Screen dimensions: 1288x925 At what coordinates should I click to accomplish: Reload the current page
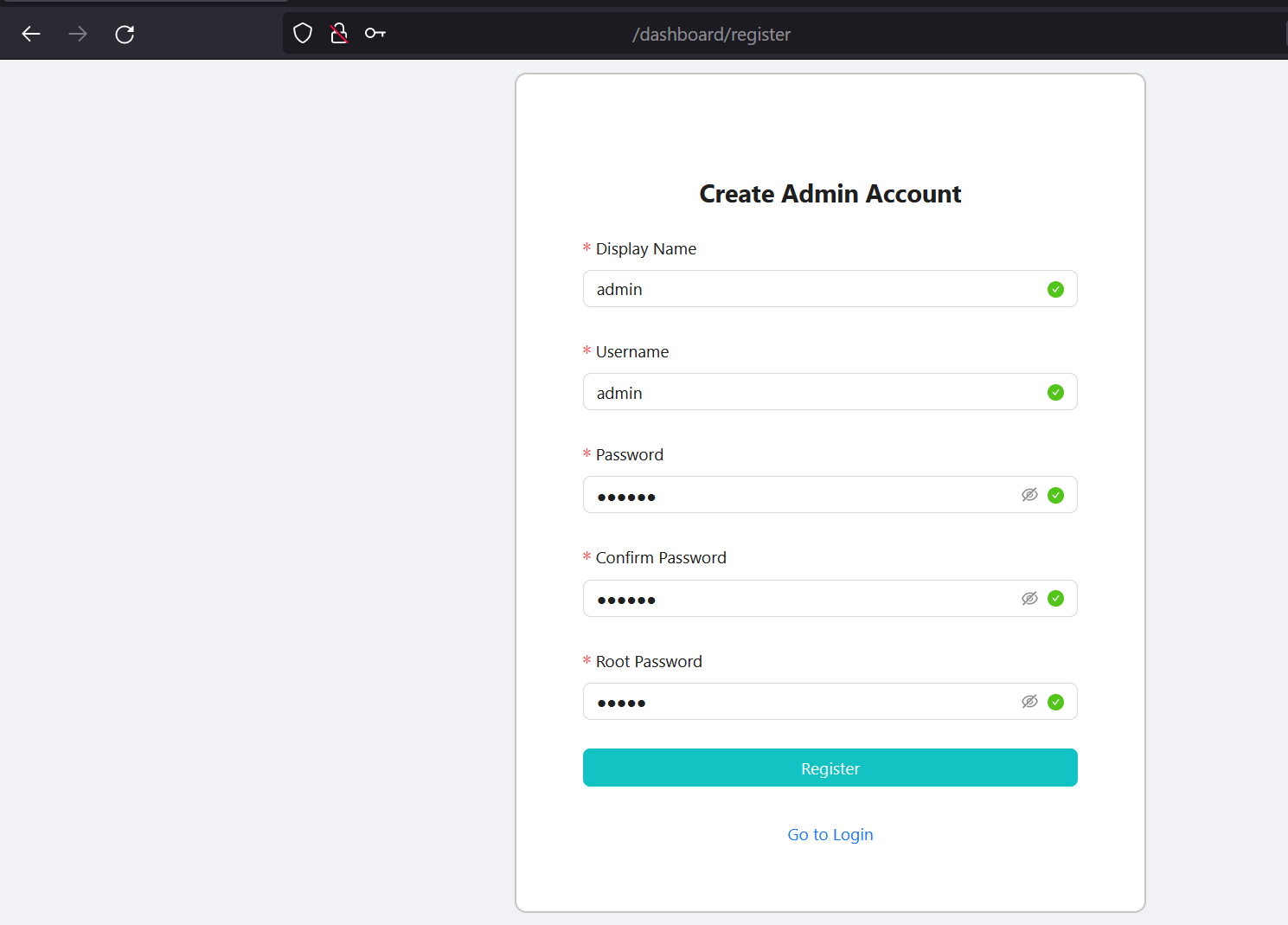(x=125, y=34)
